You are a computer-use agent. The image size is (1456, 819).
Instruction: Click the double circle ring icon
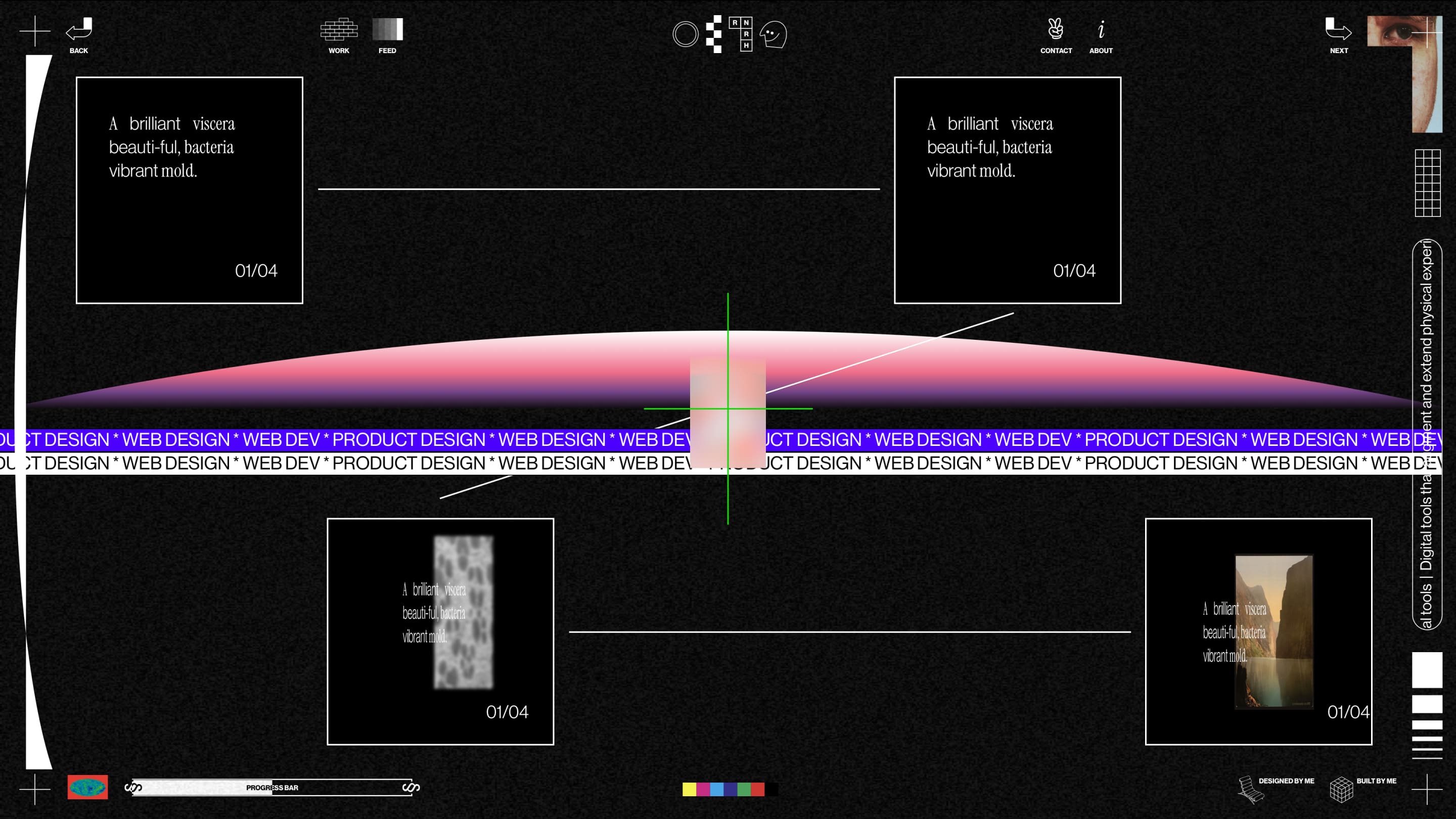(685, 34)
